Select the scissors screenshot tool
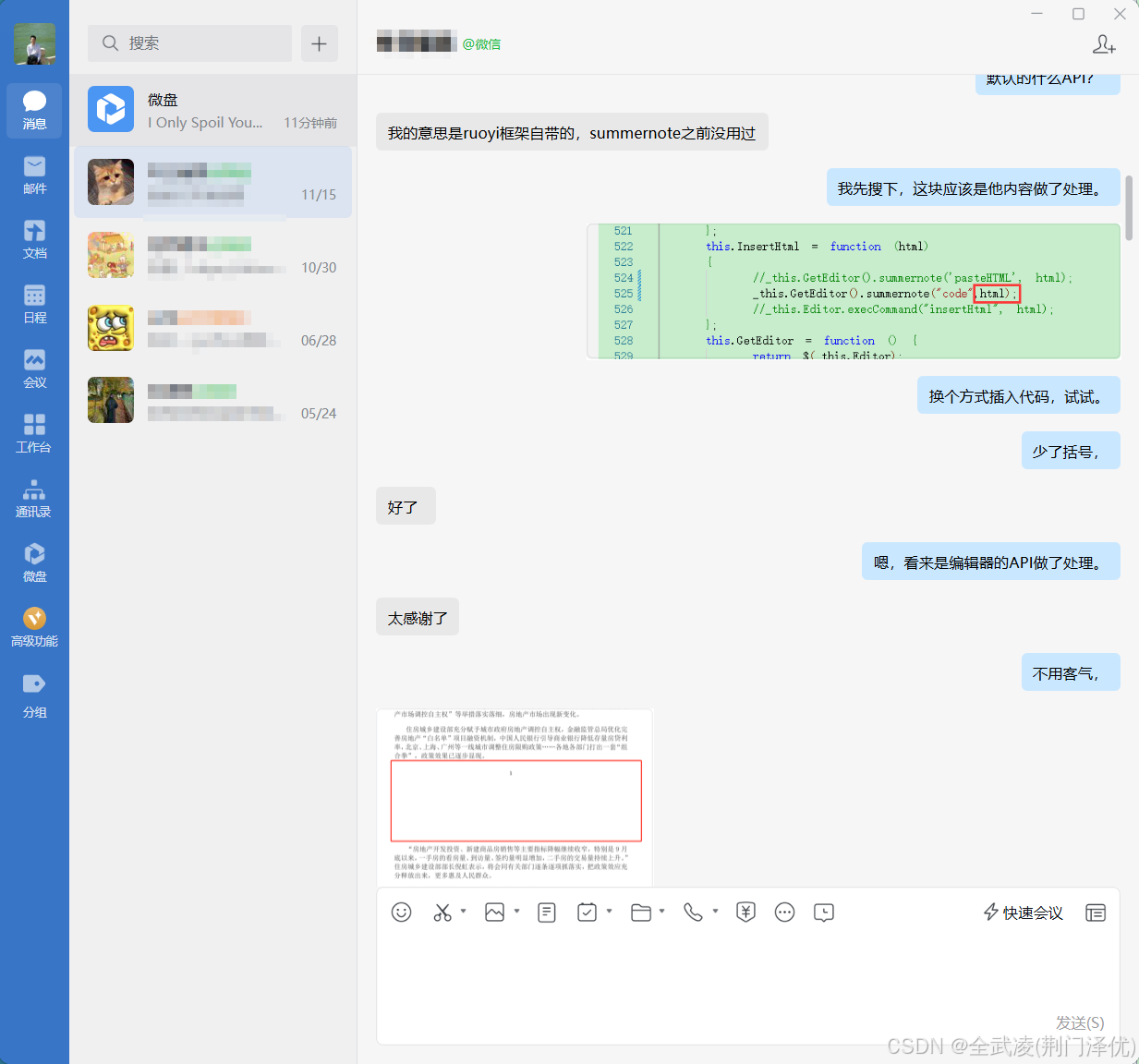The image size is (1139, 1064). (442, 913)
